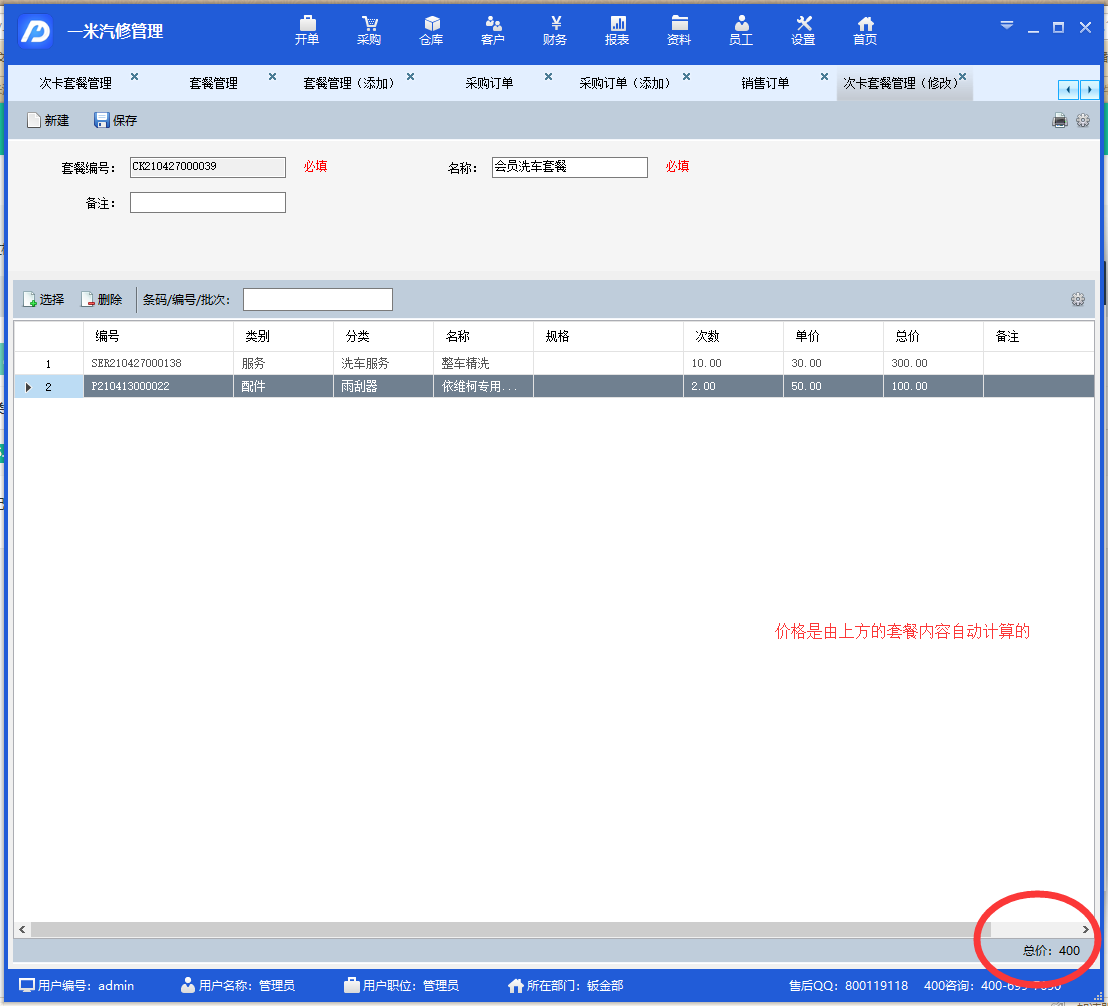Switch to the 套餐管理 tab
The width and height of the screenshot is (1108, 1006).
(213, 84)
